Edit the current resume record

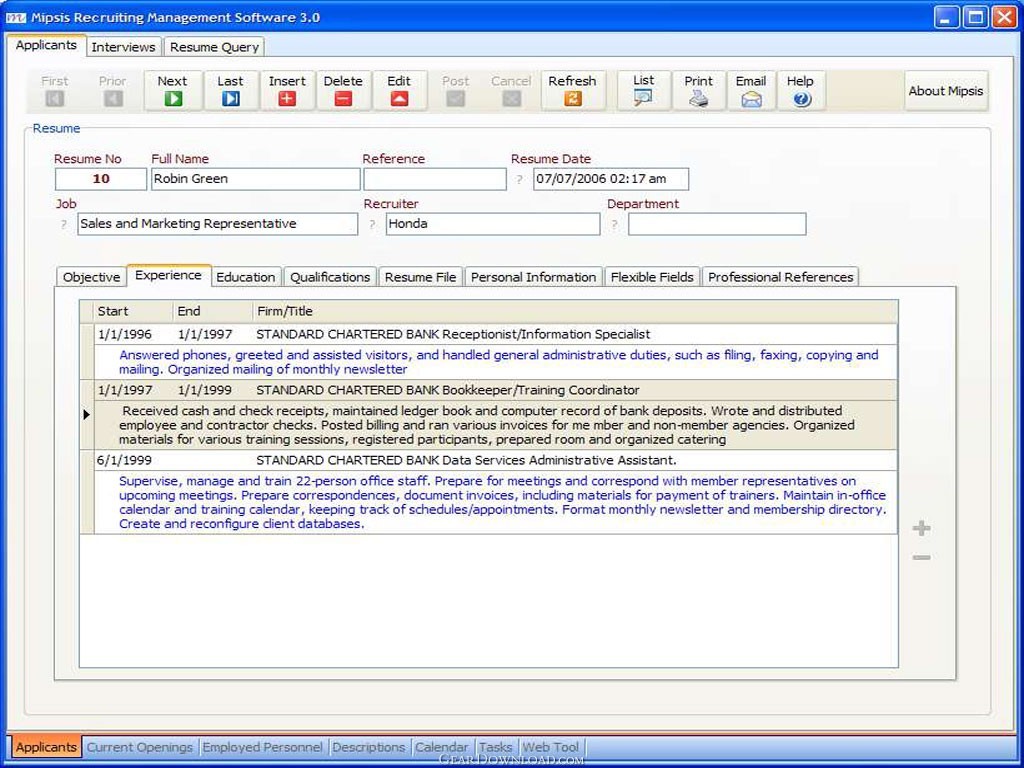pos(399,90)
